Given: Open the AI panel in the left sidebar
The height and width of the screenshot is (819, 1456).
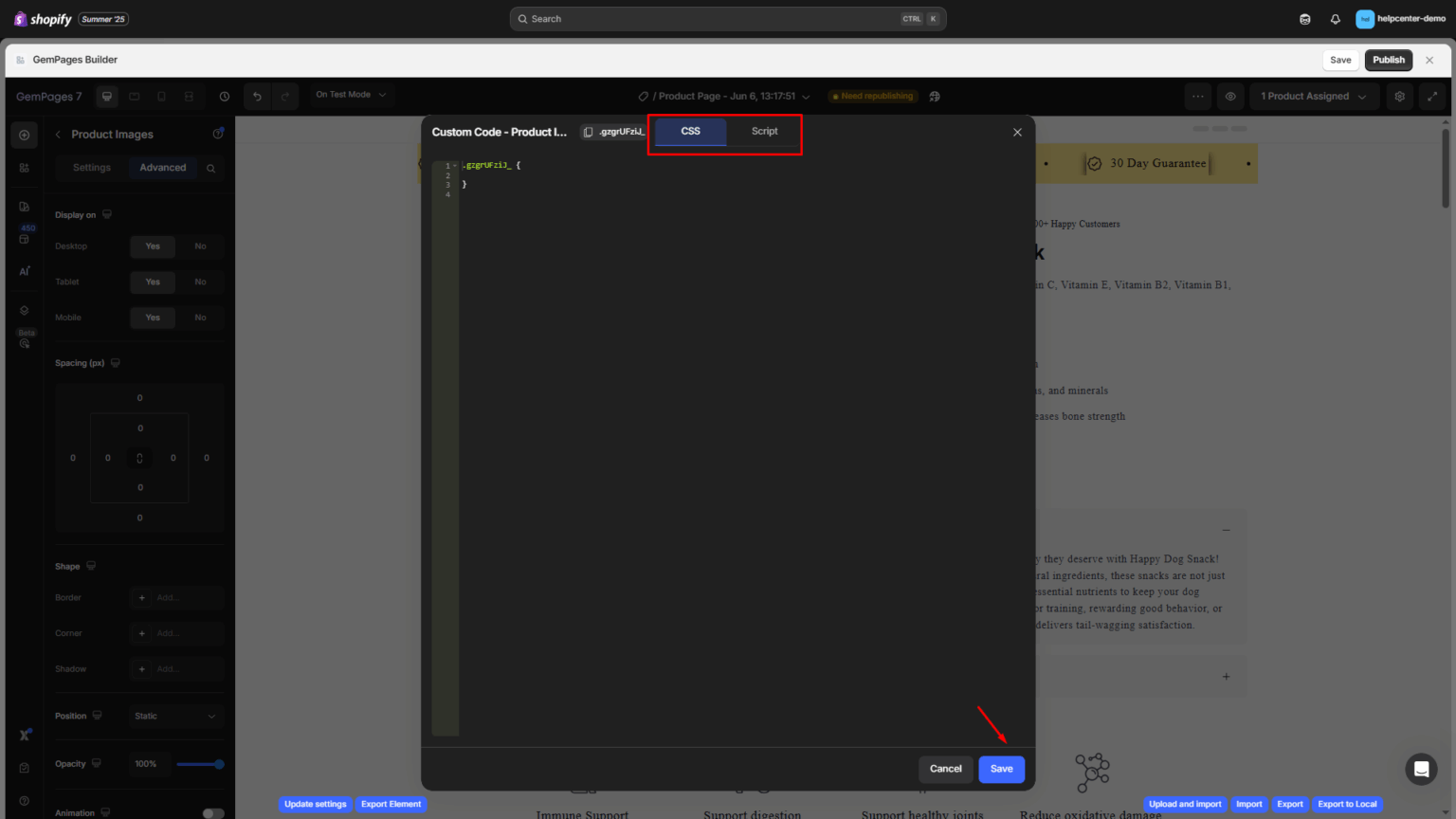Looking at the screenshot, I should coord(24,271).
